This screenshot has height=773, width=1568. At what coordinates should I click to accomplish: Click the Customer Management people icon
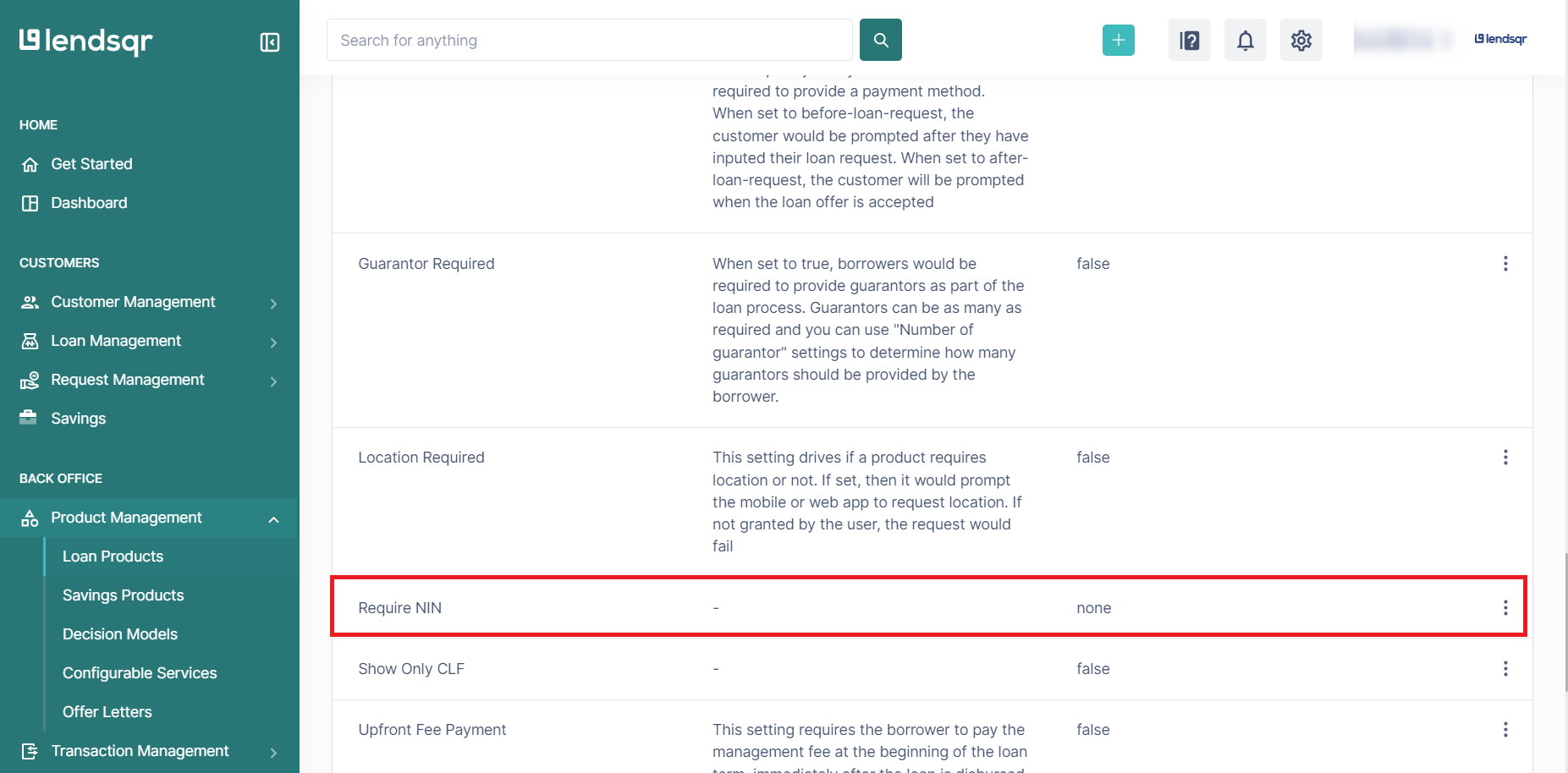tap(30, 302)
